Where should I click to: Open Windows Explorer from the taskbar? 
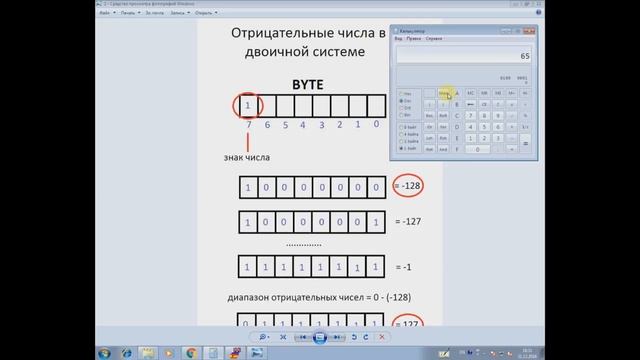click(148, 353)
